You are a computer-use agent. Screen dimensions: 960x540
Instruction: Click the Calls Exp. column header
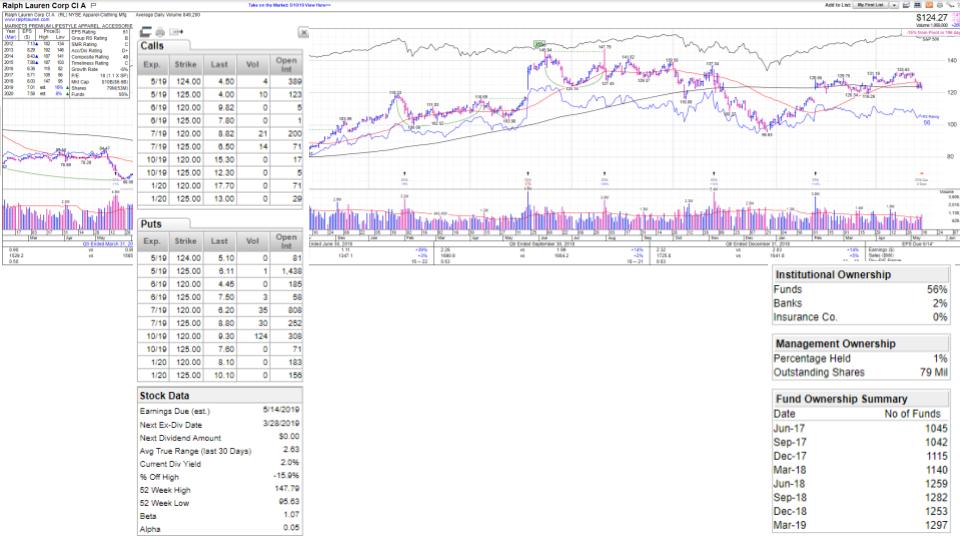click(x=152, y=64)
